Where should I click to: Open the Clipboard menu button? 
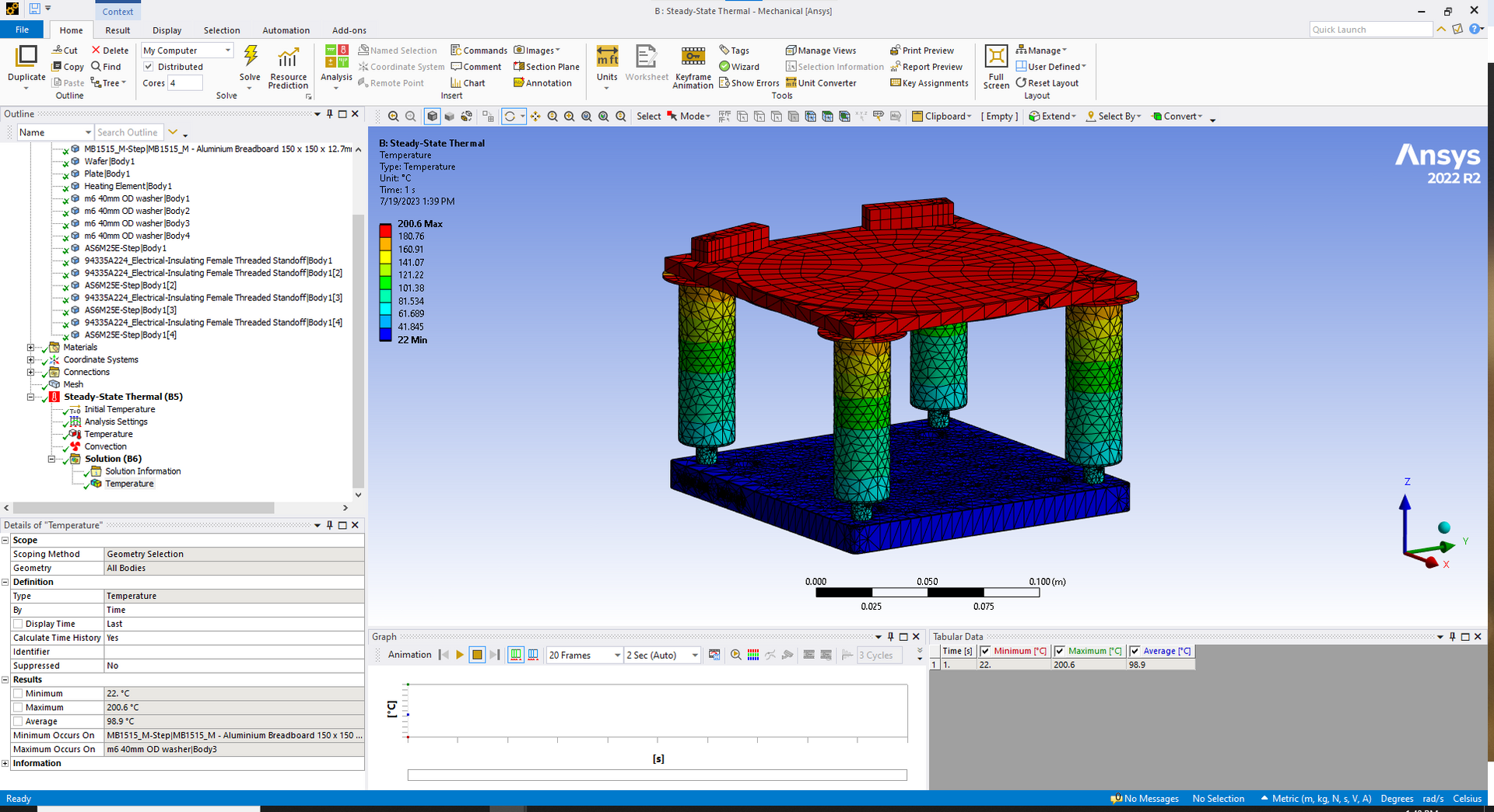point(942,117)
